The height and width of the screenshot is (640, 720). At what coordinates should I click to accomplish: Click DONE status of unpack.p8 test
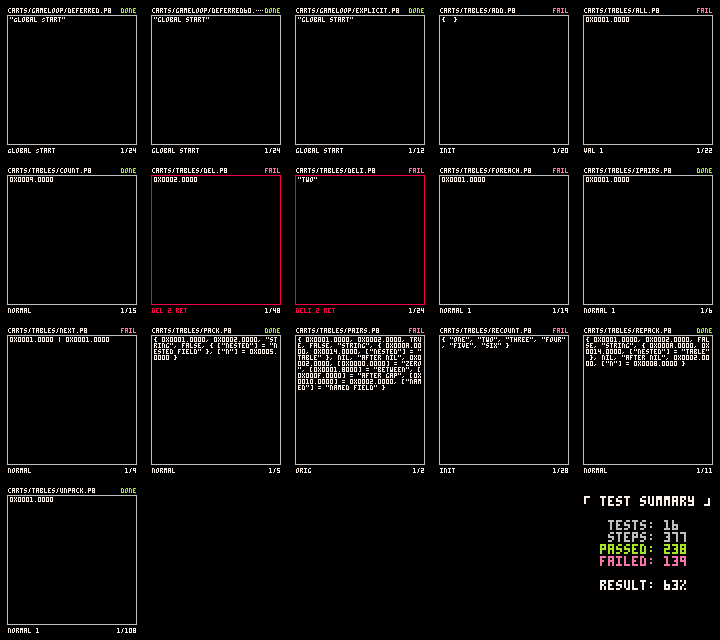click(x=129, y=491)
